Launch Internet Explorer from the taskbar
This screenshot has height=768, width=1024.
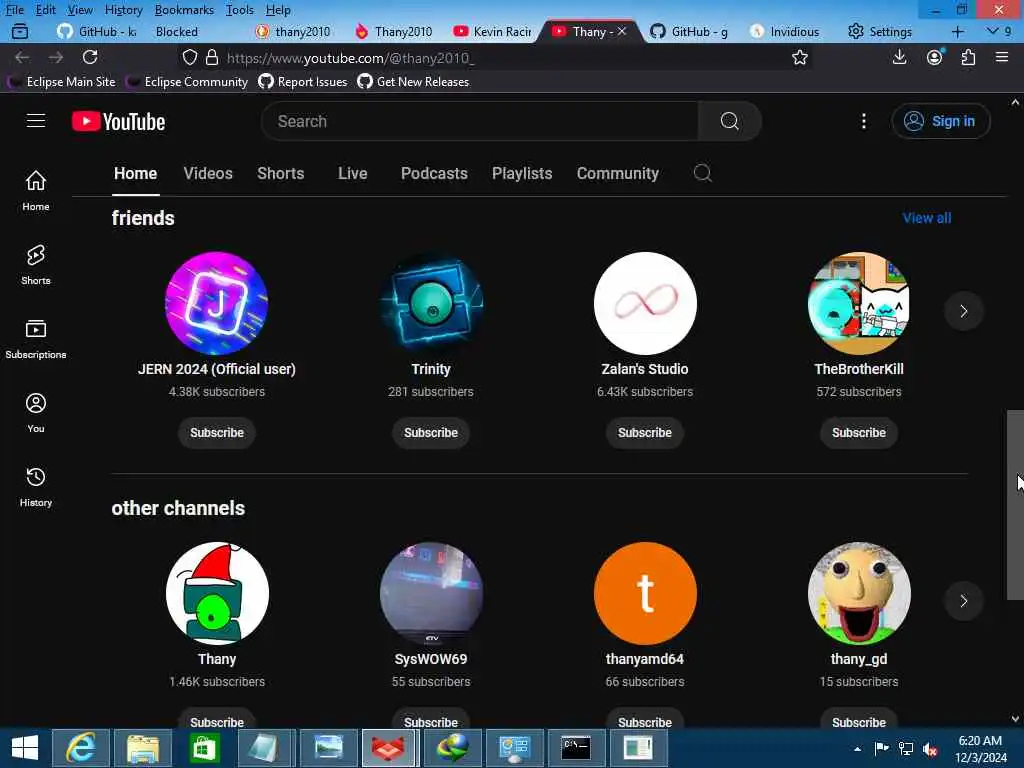81,748
